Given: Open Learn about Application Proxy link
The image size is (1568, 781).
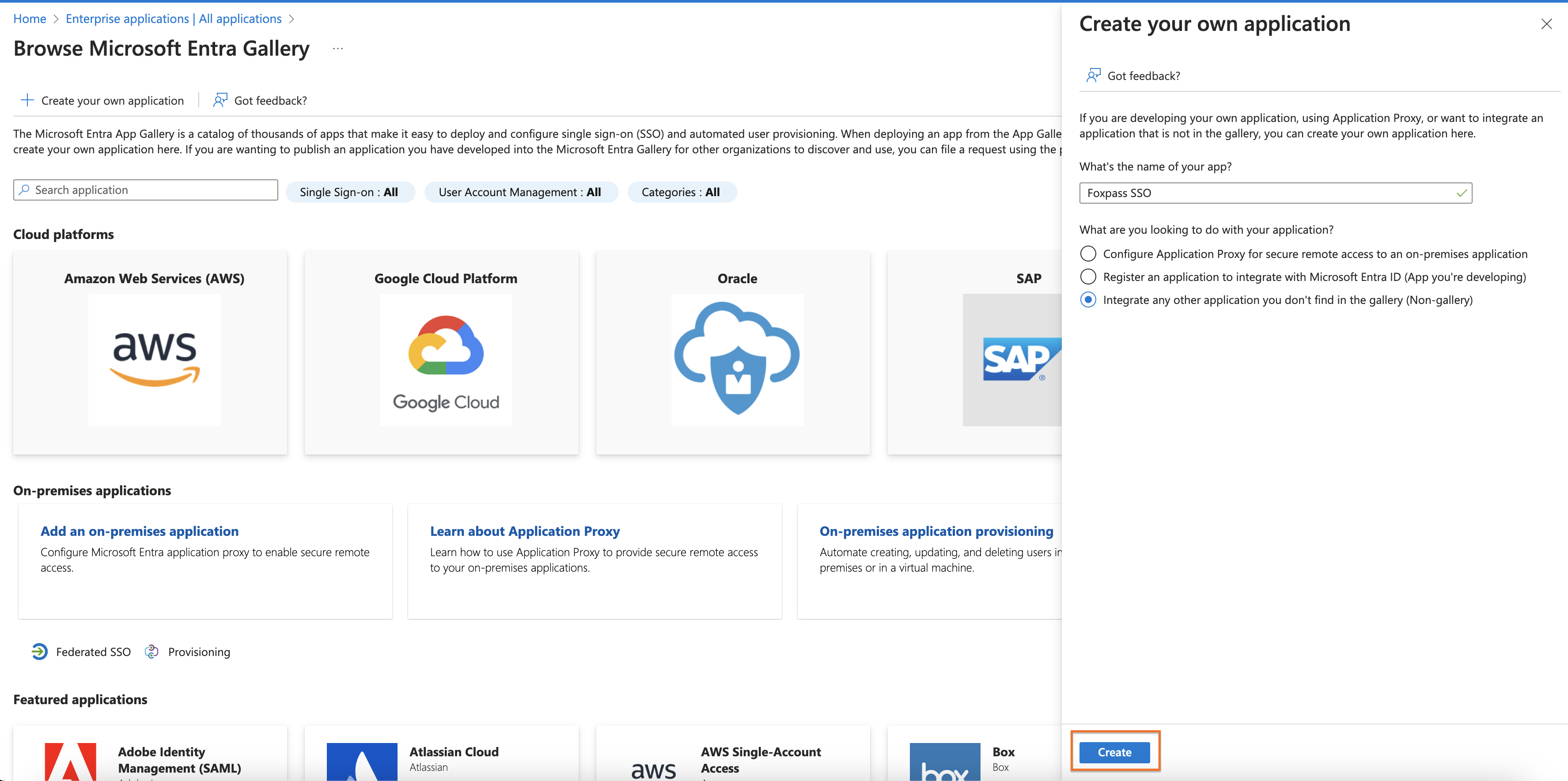Looking at the screenshot, I should (525, 531).
